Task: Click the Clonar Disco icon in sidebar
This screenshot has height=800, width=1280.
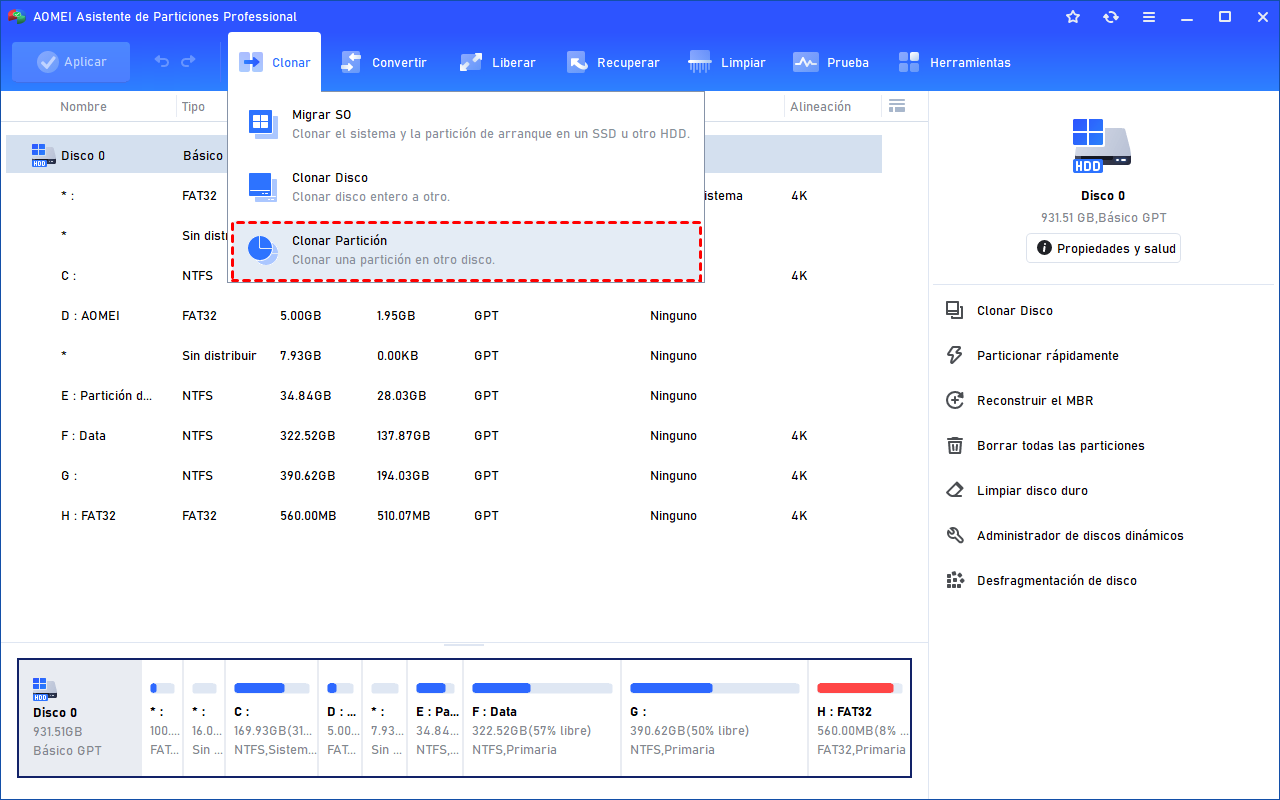Action: (955, 311)
